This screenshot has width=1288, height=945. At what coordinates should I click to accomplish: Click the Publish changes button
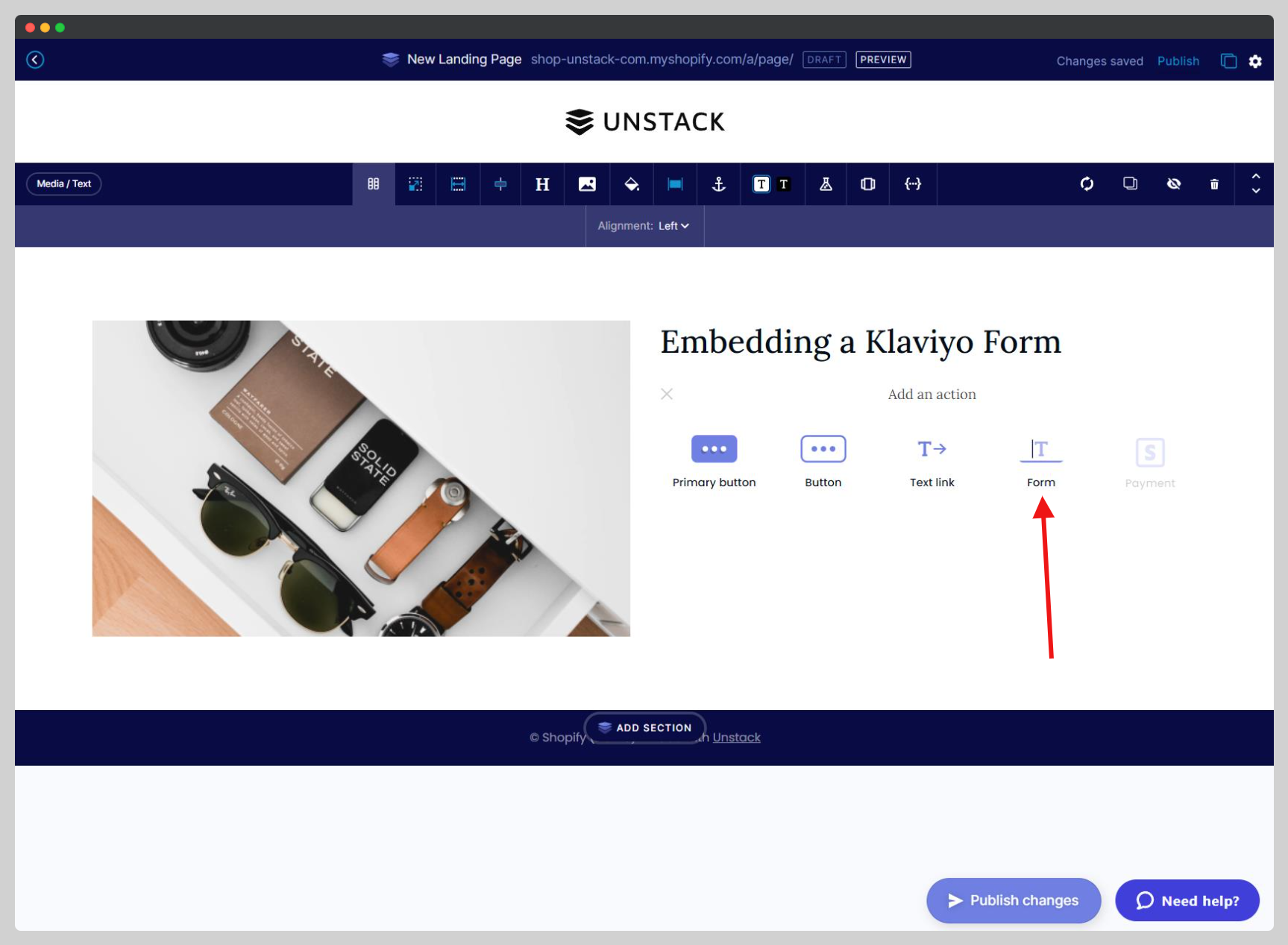(x=1013, y=900)
